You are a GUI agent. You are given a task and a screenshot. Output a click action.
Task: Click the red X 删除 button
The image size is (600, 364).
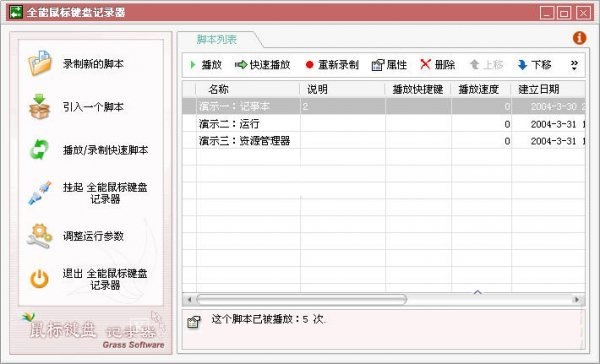coord(438,65)
